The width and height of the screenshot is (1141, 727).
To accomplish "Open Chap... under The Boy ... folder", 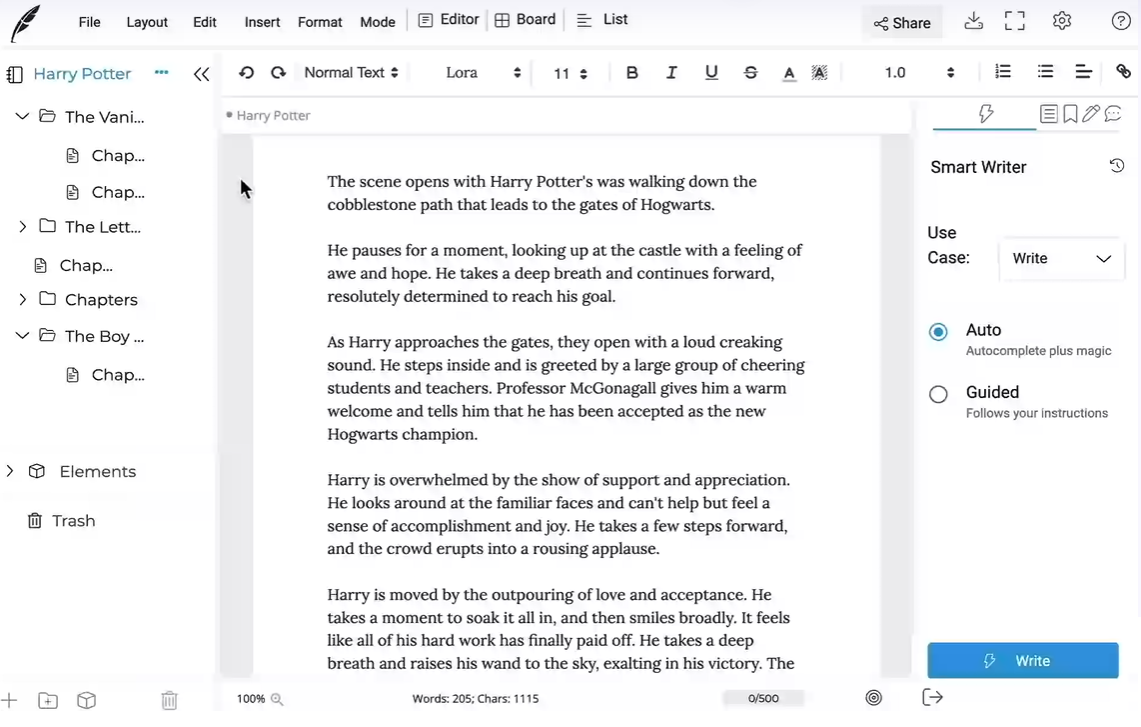I will [x=106, y=375].
